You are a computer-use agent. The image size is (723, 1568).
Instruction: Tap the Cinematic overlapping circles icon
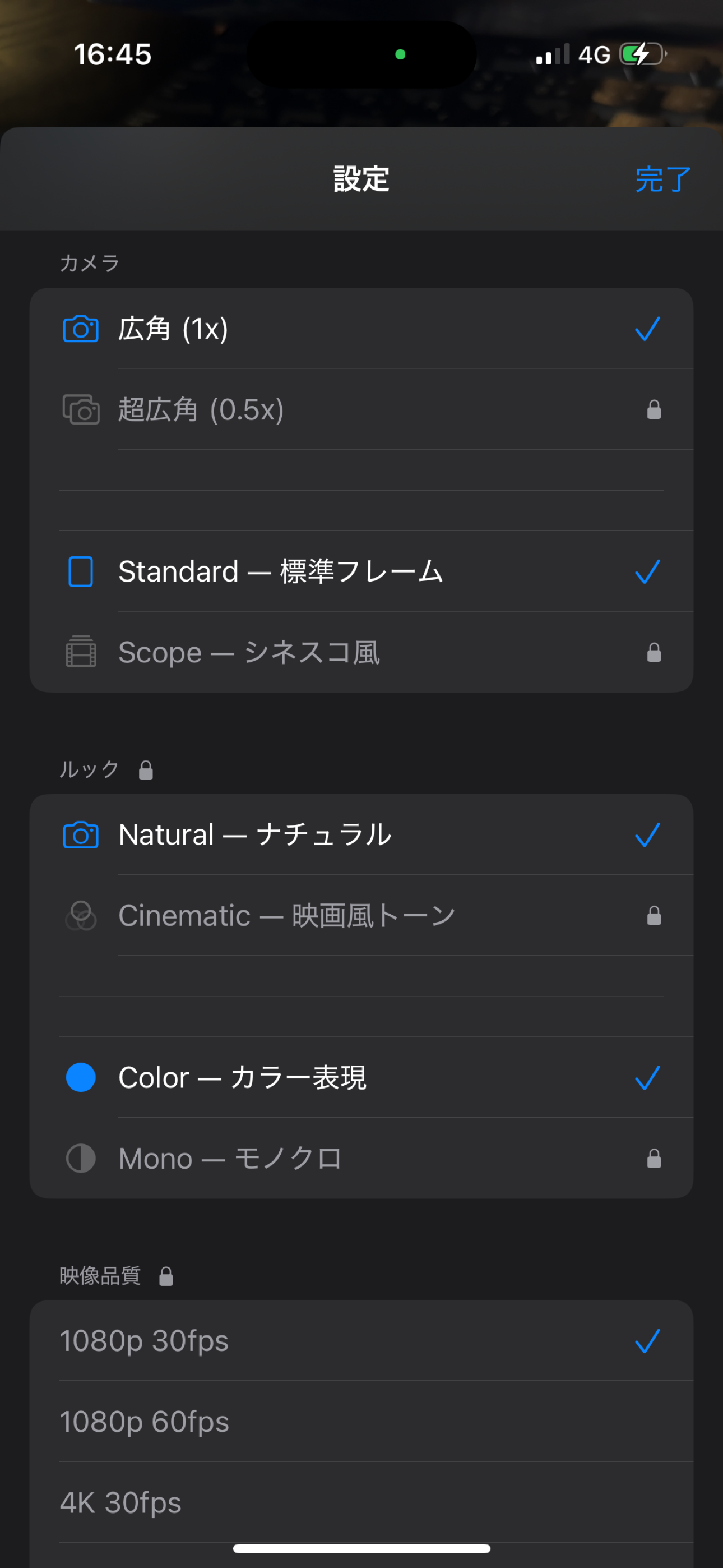tap(81, 915)
